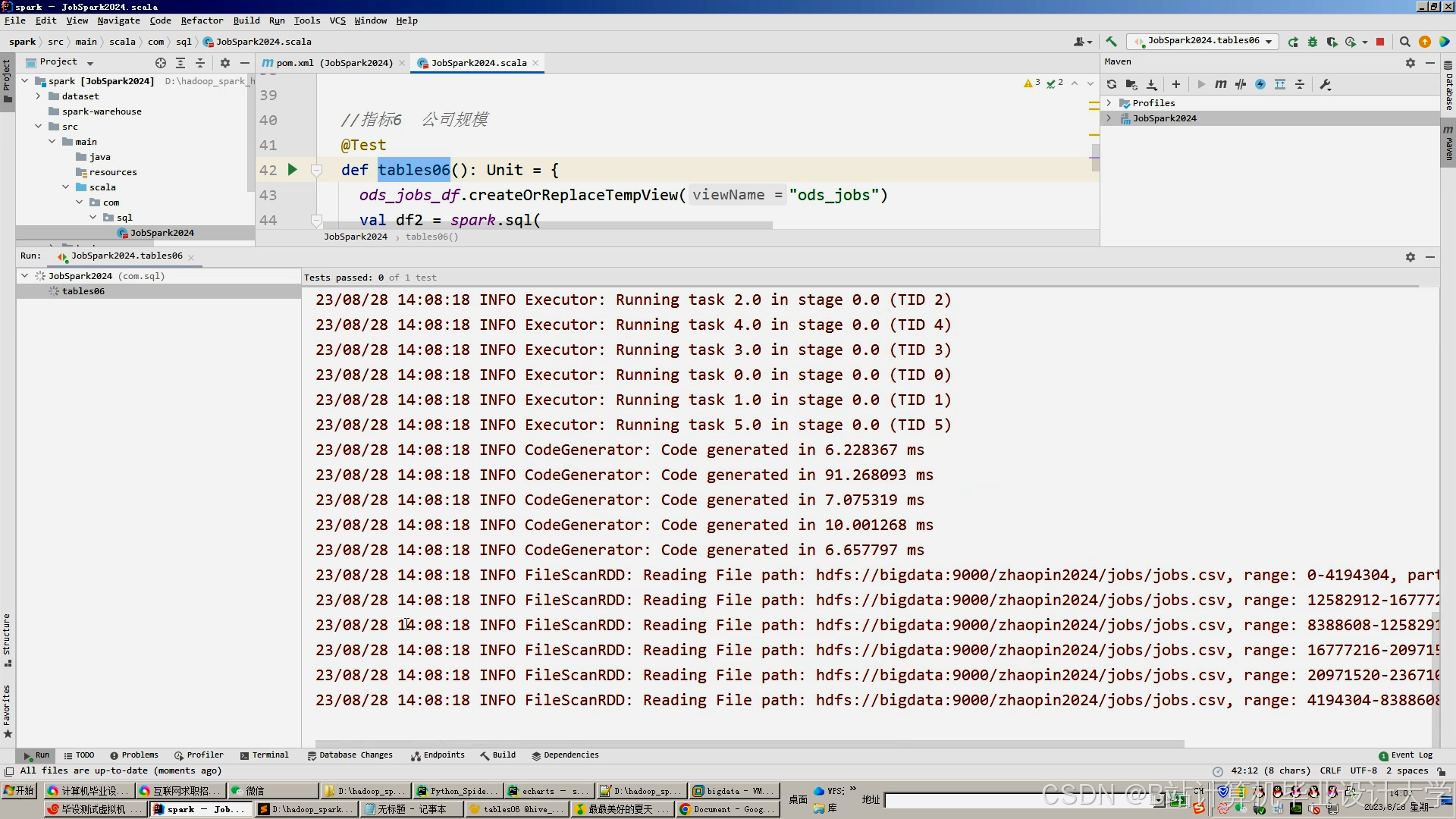Click Execute Maven Goal 'm' icon
Screen dimensions: 1456x819
(x=1220, y=84)
